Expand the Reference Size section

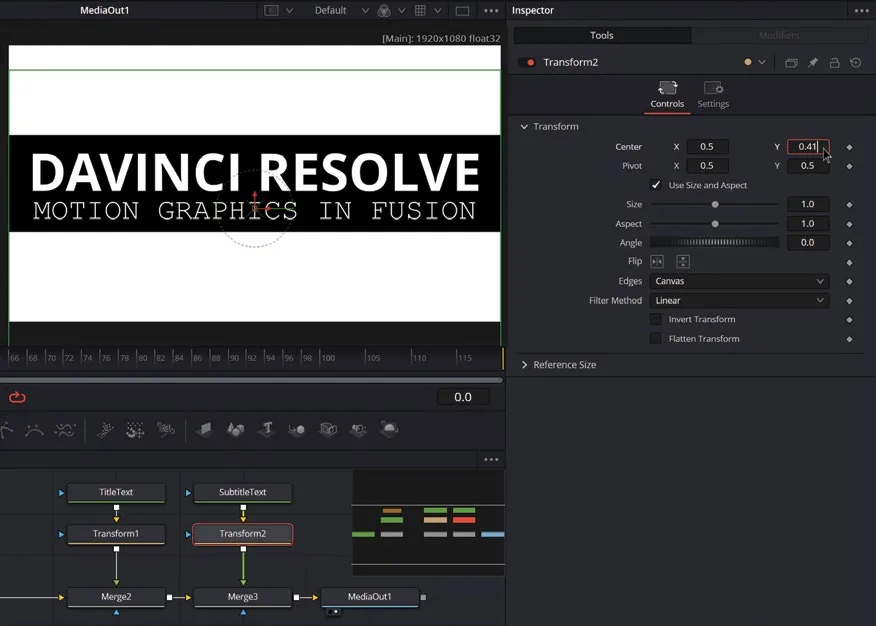coord(524,365)
